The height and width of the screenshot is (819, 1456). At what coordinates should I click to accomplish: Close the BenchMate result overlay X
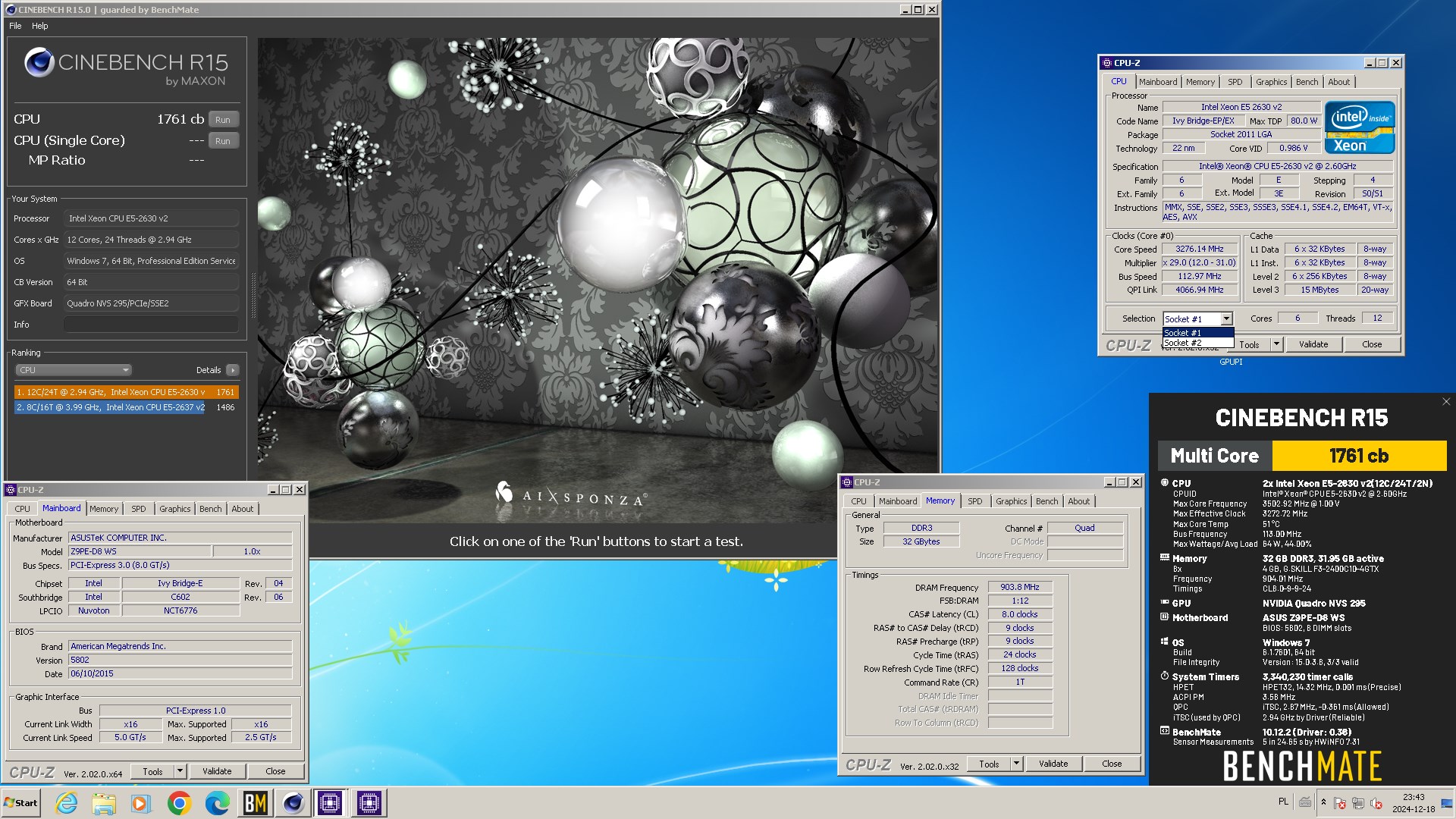point(1446,402)
